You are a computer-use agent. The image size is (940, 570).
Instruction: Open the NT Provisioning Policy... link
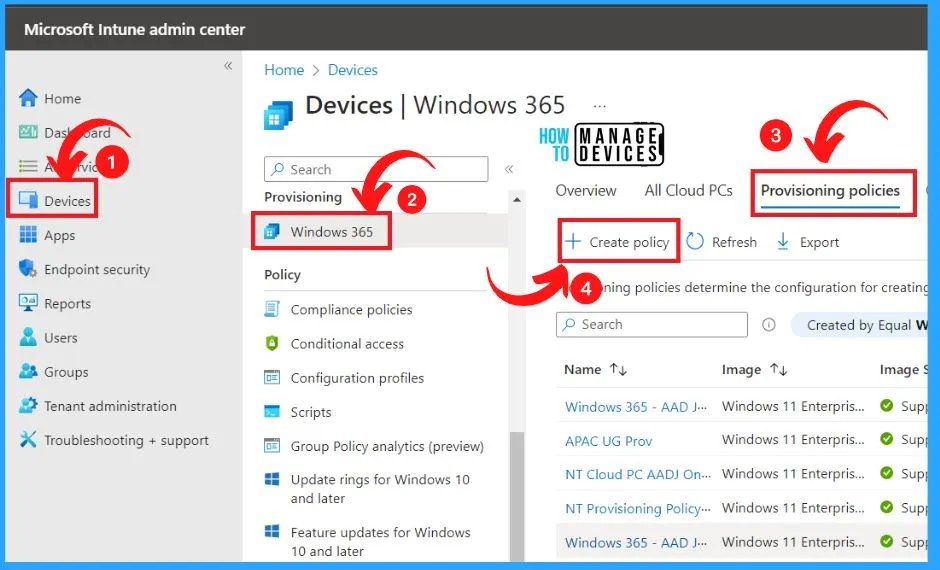click(638, 508)
